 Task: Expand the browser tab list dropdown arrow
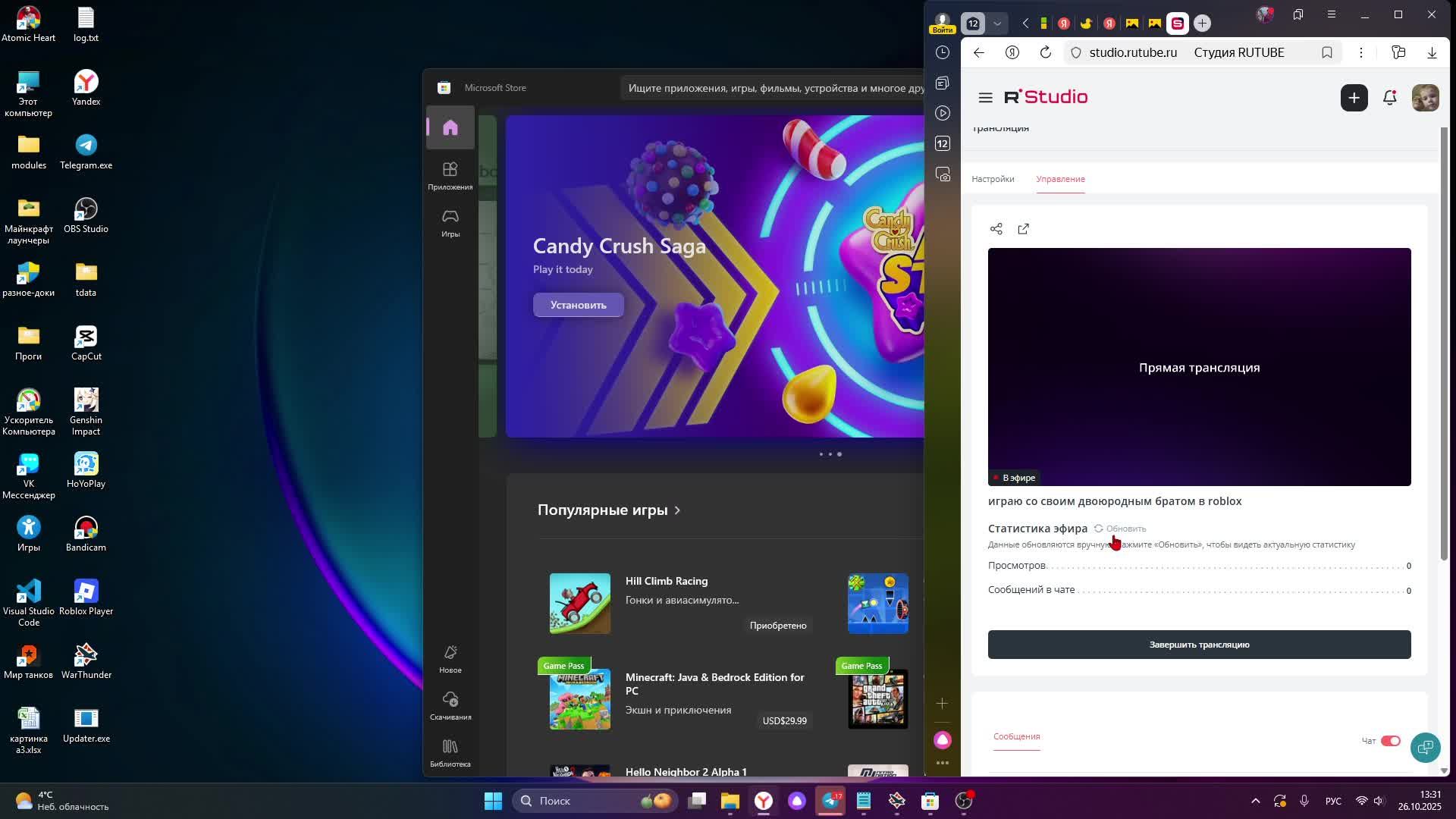pos(997,24)
